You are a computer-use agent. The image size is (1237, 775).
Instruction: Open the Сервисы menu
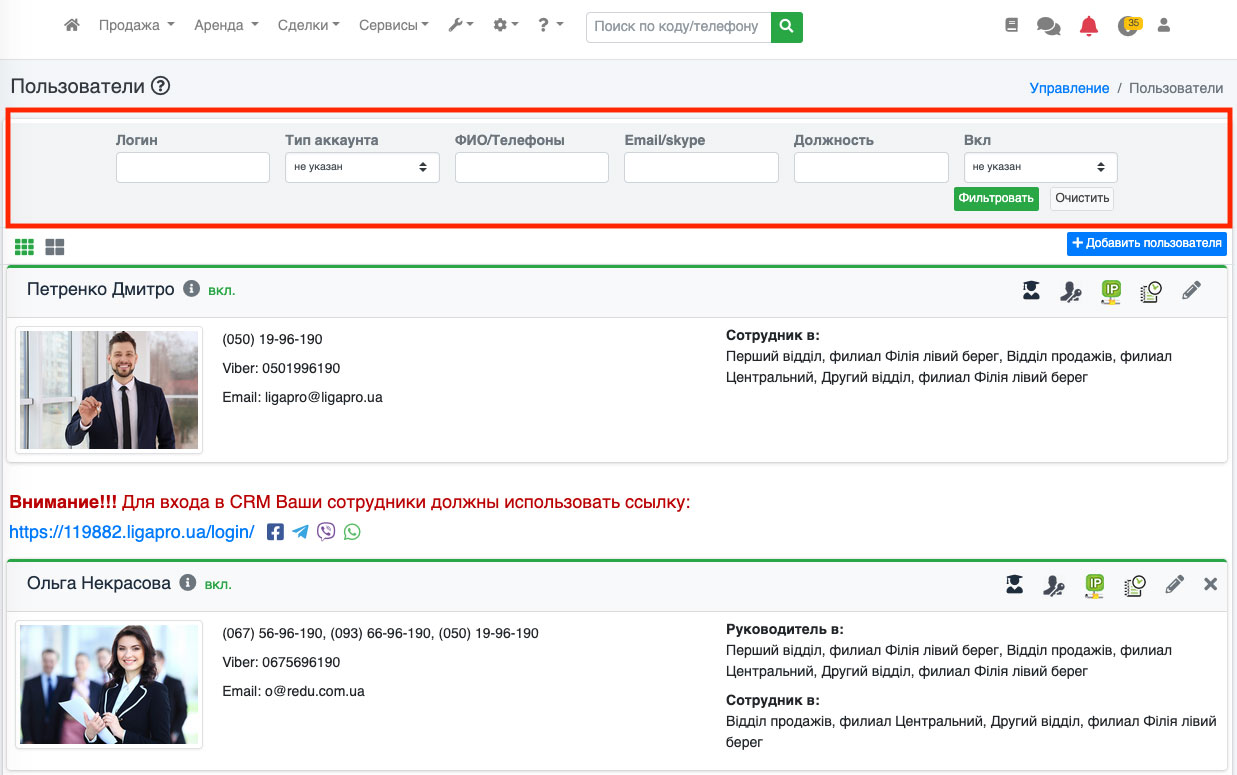coord(394,26)
